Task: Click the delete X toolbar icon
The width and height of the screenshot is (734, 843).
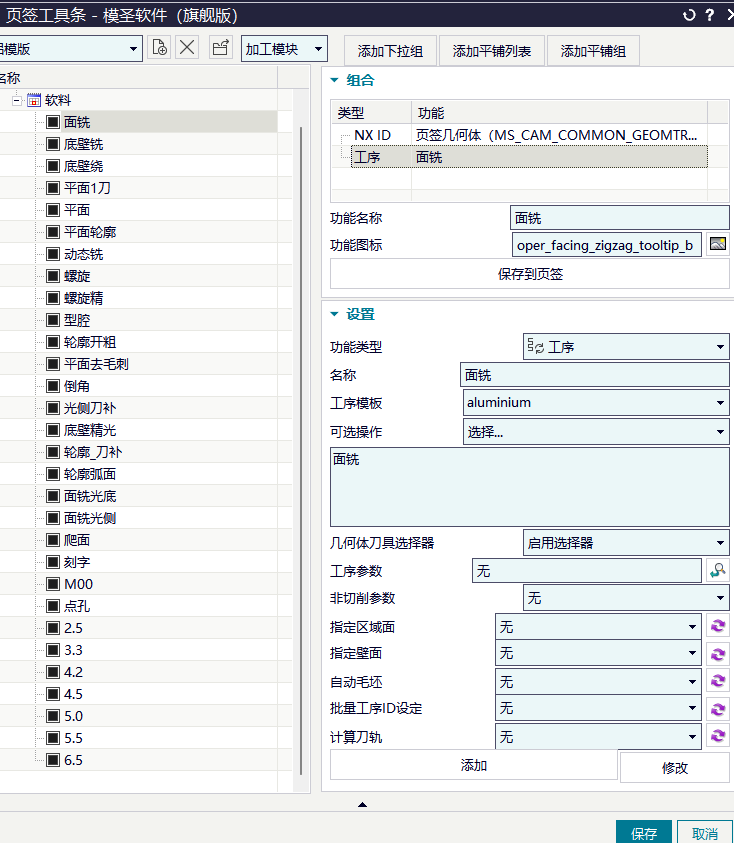Action: click(x=187, y=48)
